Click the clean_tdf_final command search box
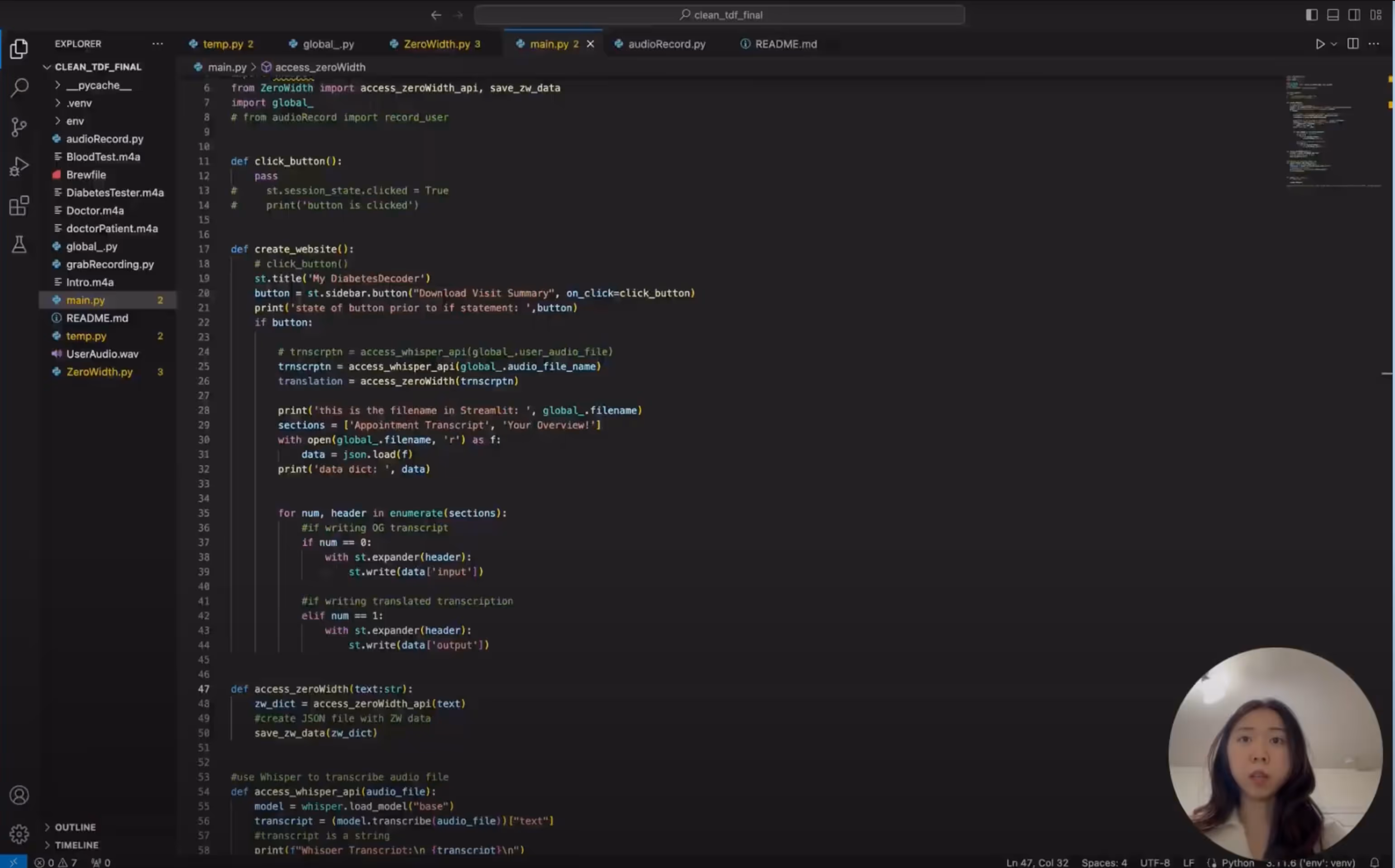 719,15
